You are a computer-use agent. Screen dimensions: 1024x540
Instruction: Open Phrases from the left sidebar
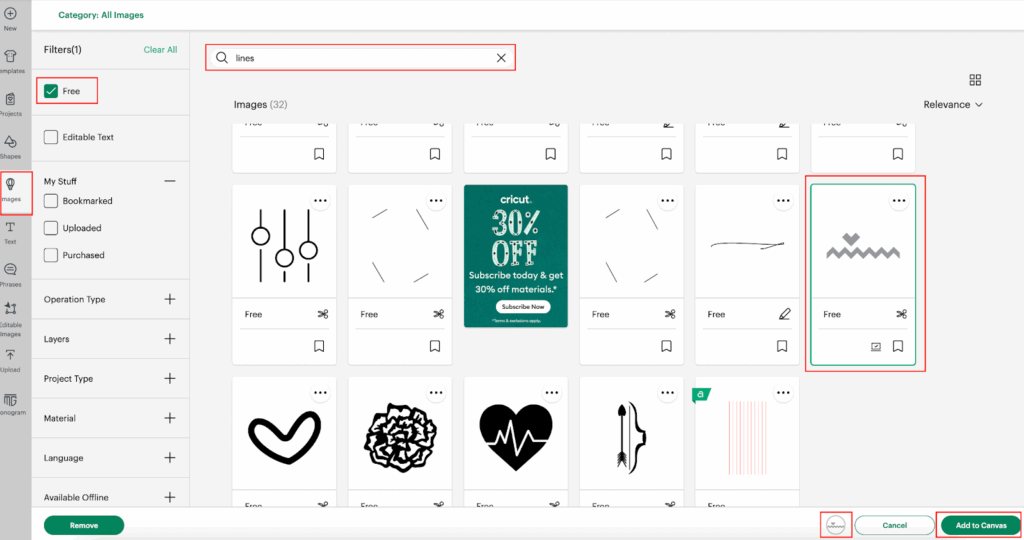(10, 273)
